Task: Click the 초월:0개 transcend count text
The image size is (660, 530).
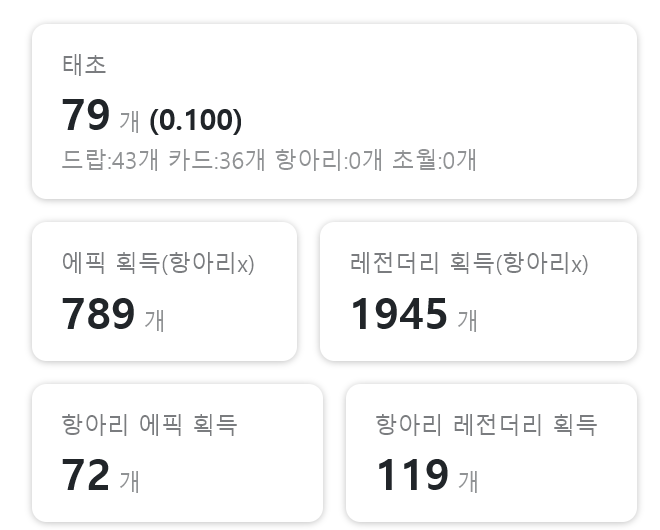Action: (x=434, y=160)
